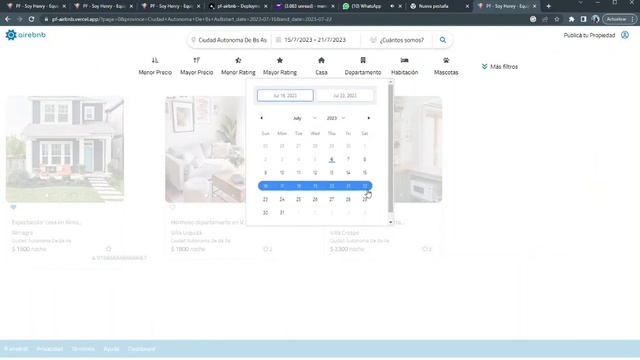The image size is (640, 360).
Task: Switch to the unread mail tab
Action: pos(304,6)
